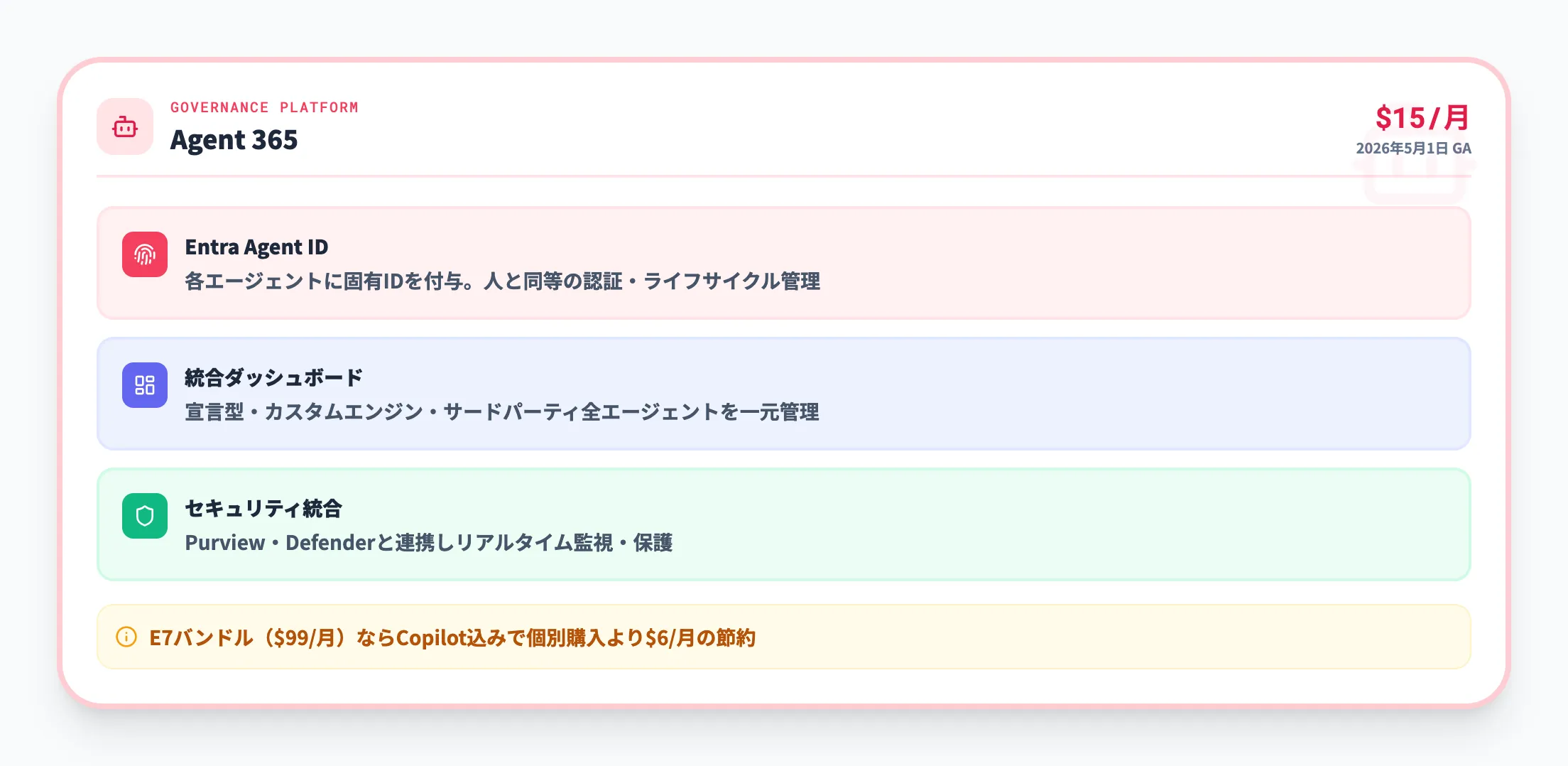Screen dimensions: 1568x766
Task: Click the purple dashboard grid icon
Action: [x=145, y=385]
